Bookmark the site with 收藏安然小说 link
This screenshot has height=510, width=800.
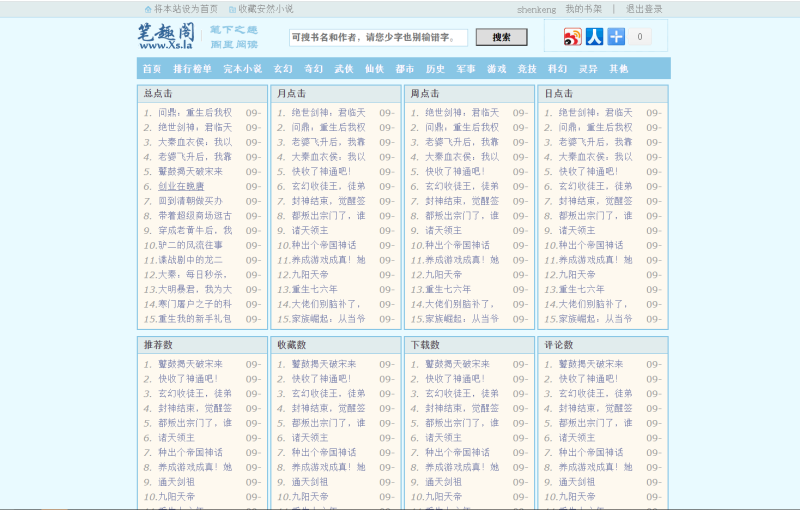(266, 9)
